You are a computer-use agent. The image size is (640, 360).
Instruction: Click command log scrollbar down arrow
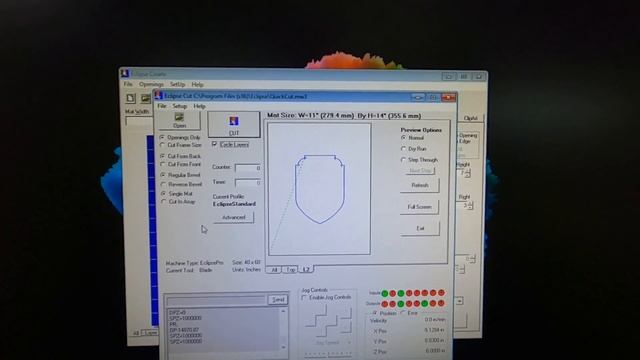(283, 347)
